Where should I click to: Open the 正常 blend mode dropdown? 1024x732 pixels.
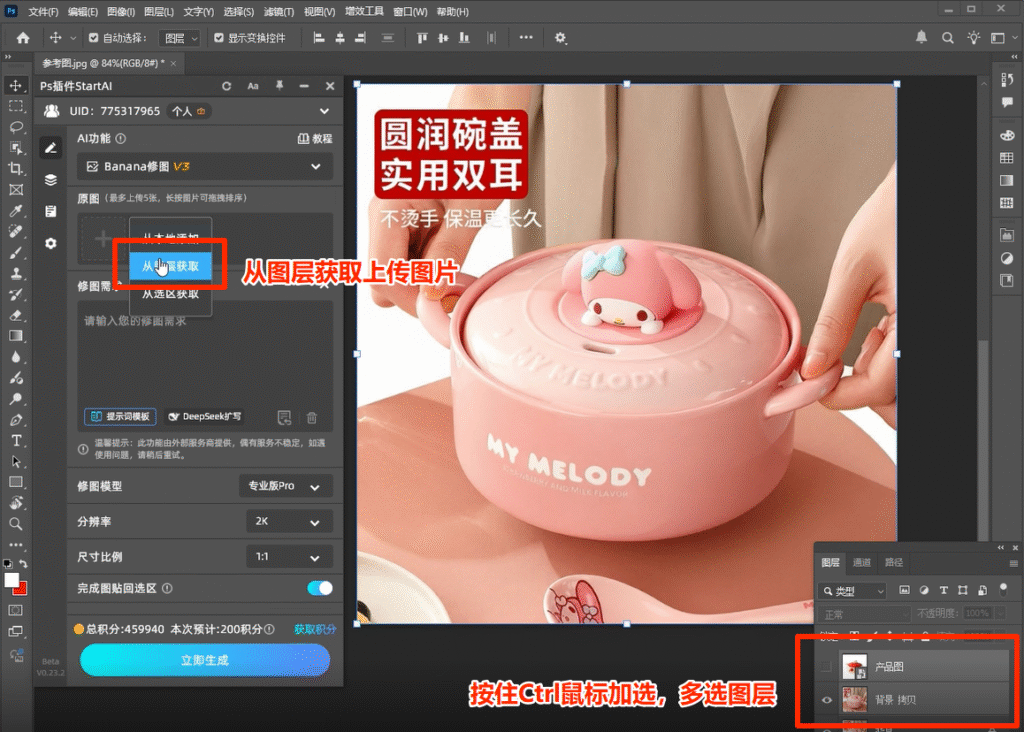click(864, 614)
